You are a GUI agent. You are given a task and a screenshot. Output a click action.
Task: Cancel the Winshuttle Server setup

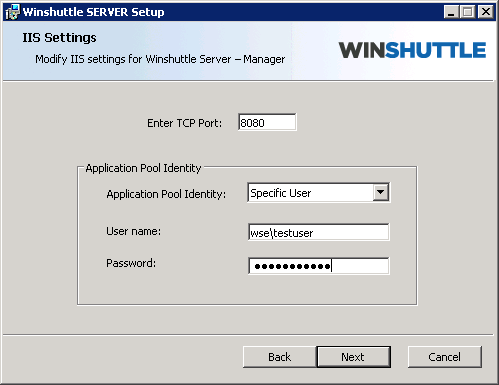click(x=444, y=357)
